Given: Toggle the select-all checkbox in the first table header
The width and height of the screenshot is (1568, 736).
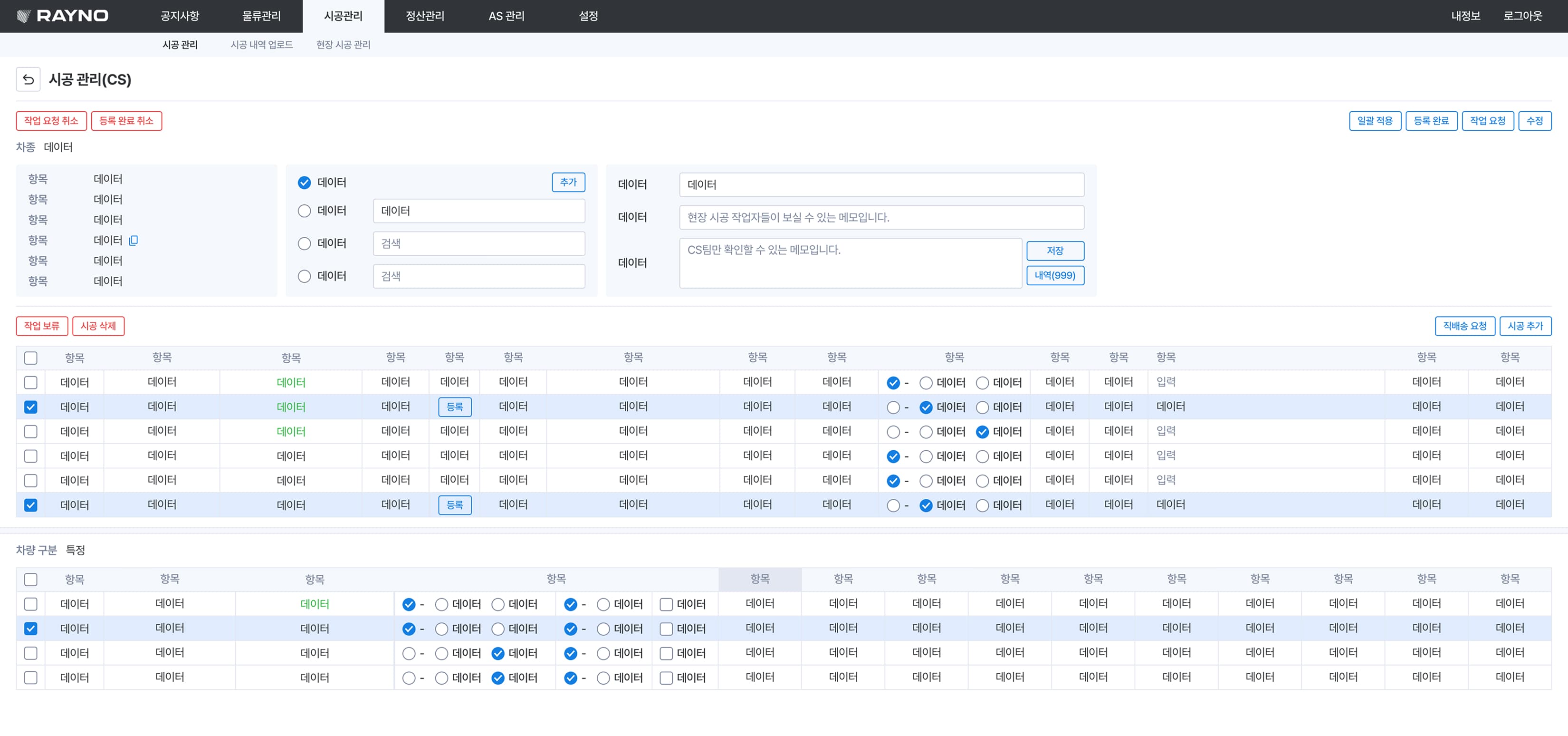Looking at the screenshot, I should click(30, 358).
